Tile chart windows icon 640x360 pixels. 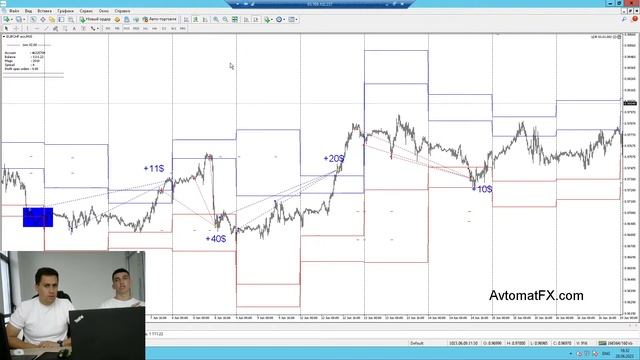pos(235,19)
